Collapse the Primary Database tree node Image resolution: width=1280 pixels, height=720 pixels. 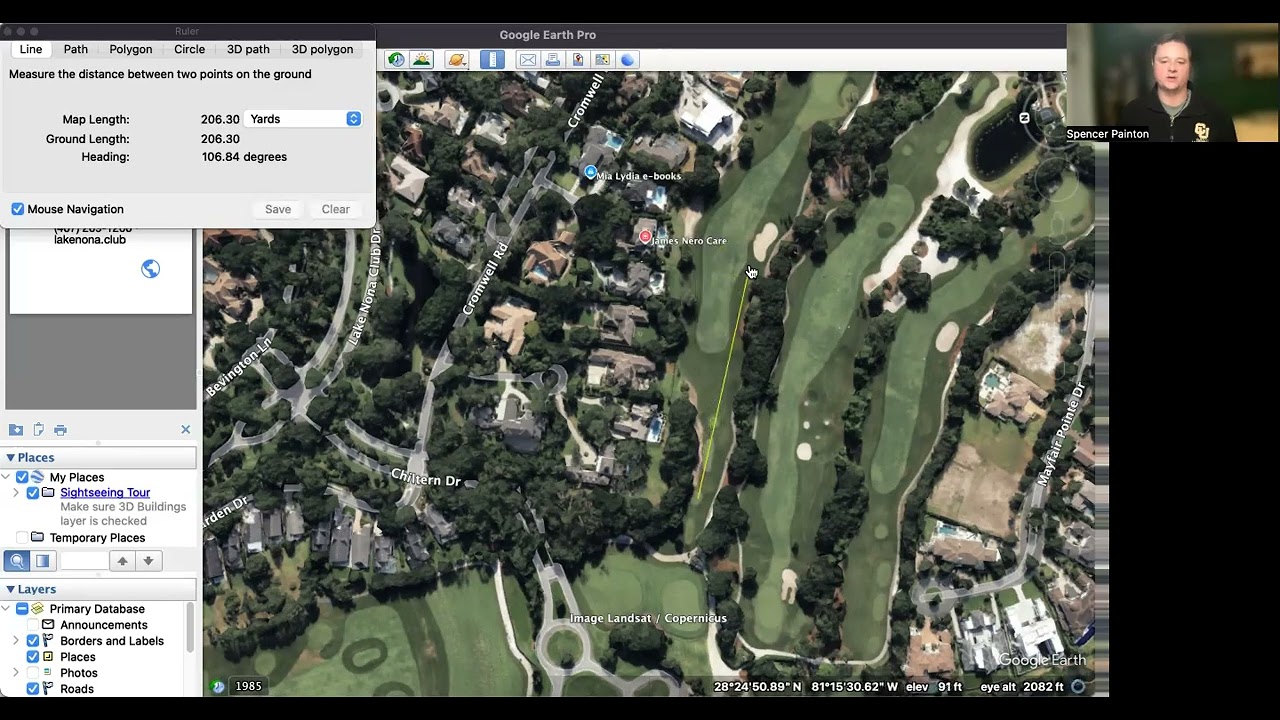pos(7,609)
